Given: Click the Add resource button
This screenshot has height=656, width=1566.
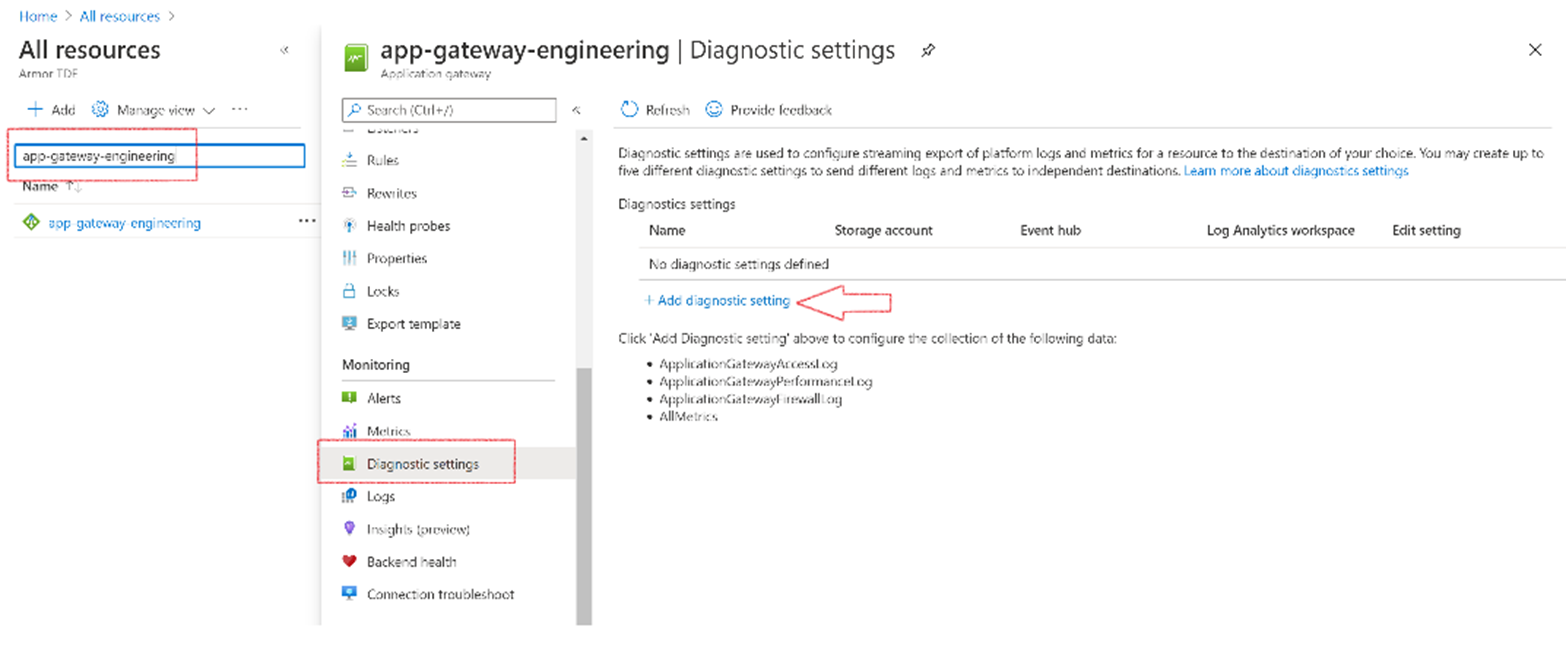Looking at the screenshot, I should click(x=50, y=110).
